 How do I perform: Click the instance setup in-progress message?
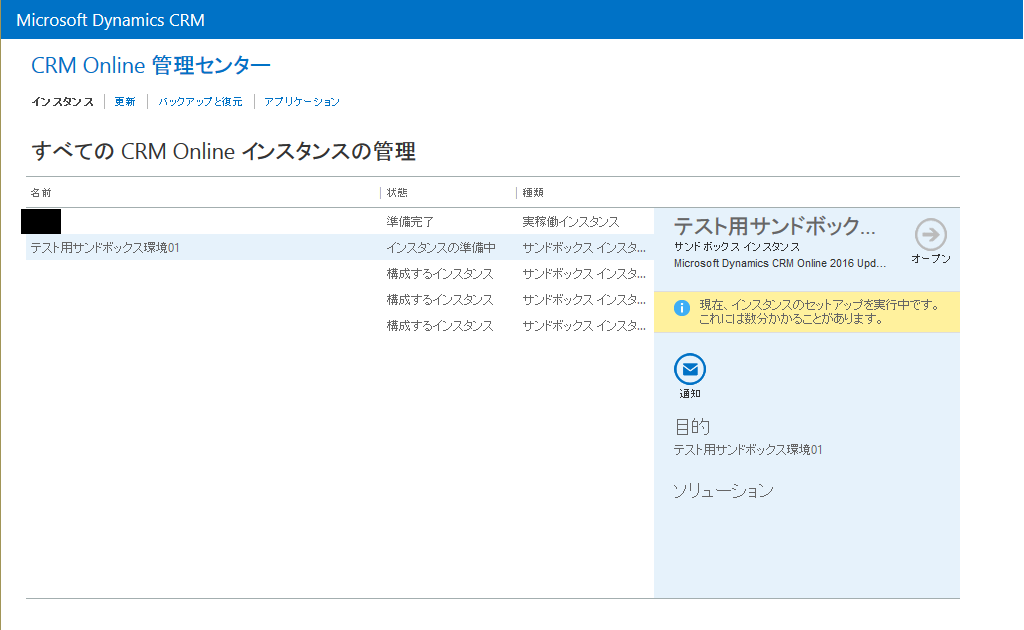[x=820, y=311]
